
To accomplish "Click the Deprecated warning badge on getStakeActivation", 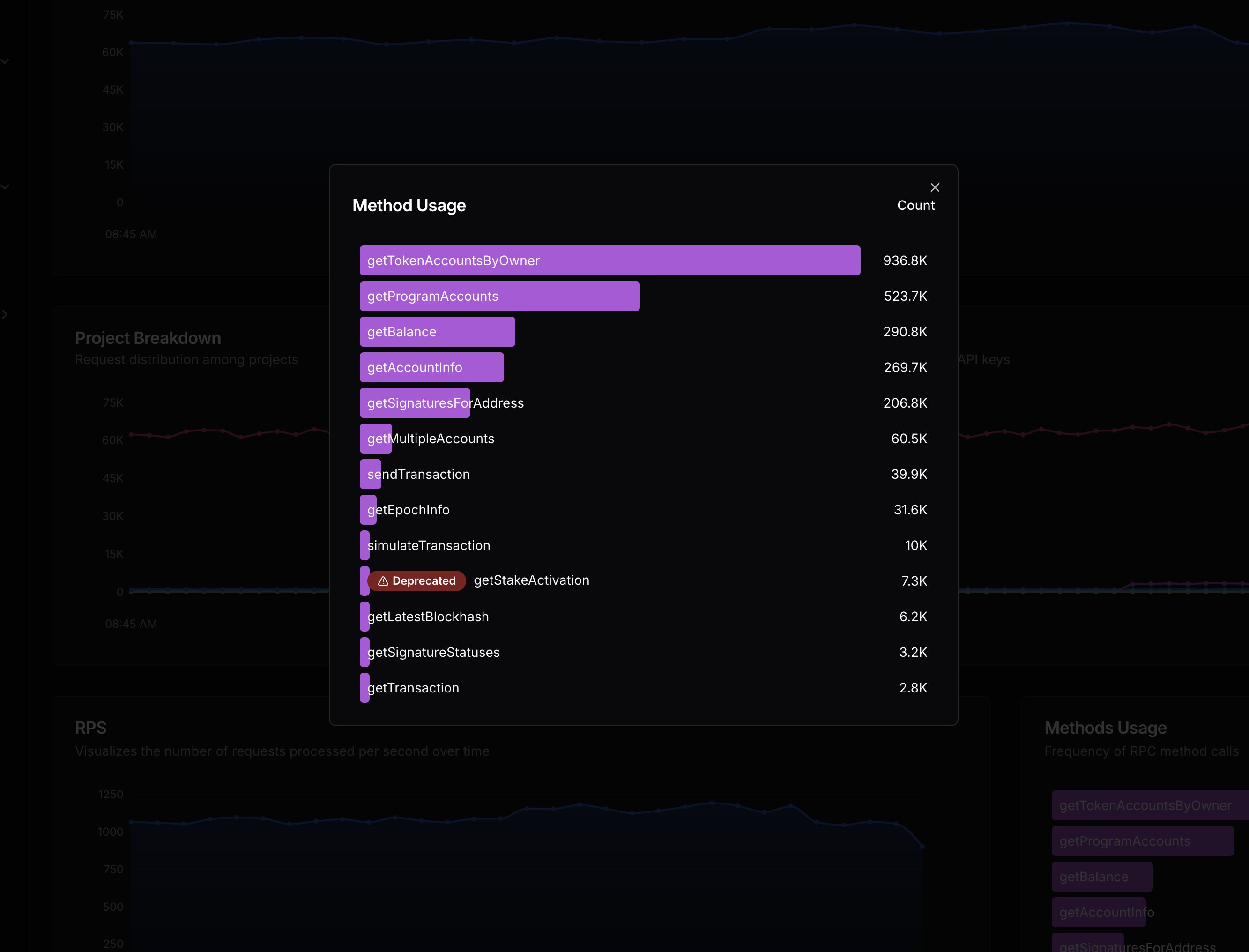I will [416, 580].
